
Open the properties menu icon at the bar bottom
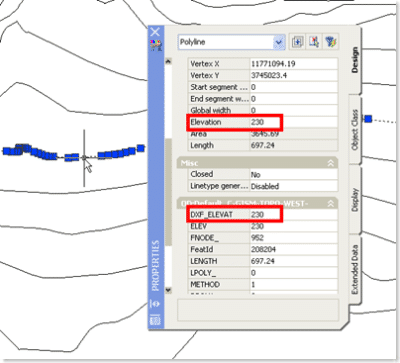pos(156,320)
